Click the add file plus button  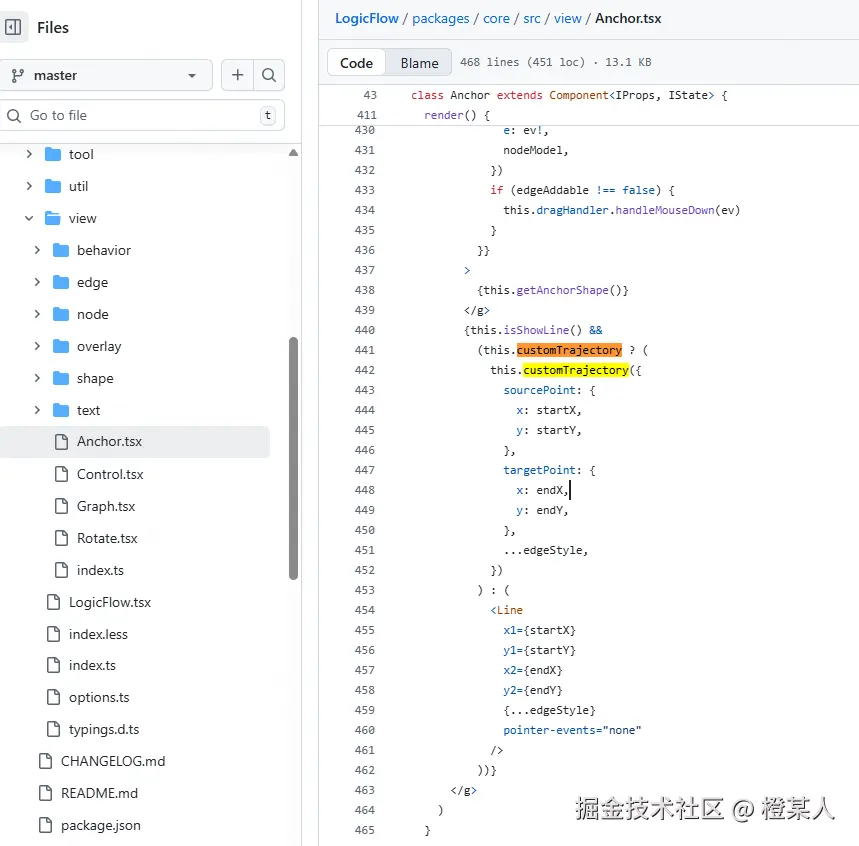pyautogui.click(x=237, y=75)
